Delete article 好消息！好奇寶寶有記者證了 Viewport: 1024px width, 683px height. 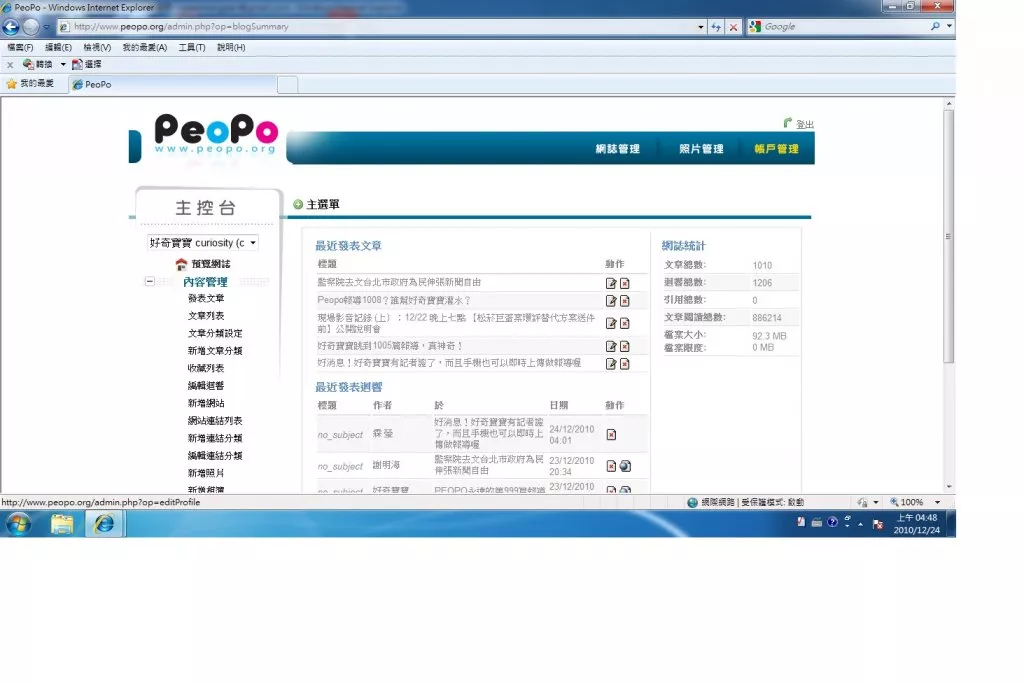[625, 364]
